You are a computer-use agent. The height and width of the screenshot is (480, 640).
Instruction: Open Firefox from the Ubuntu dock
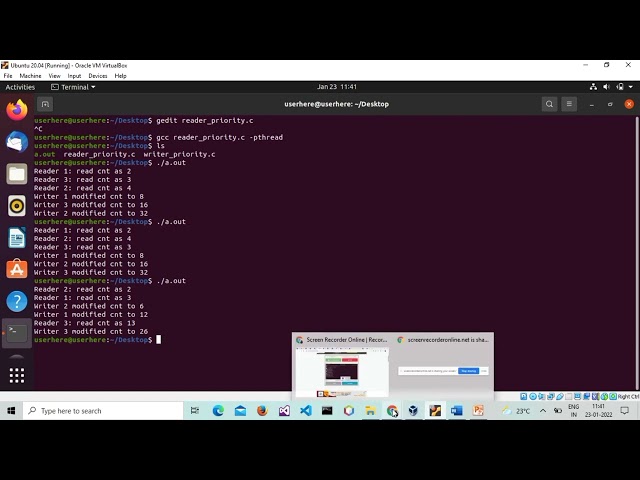(x=17, y=110)
